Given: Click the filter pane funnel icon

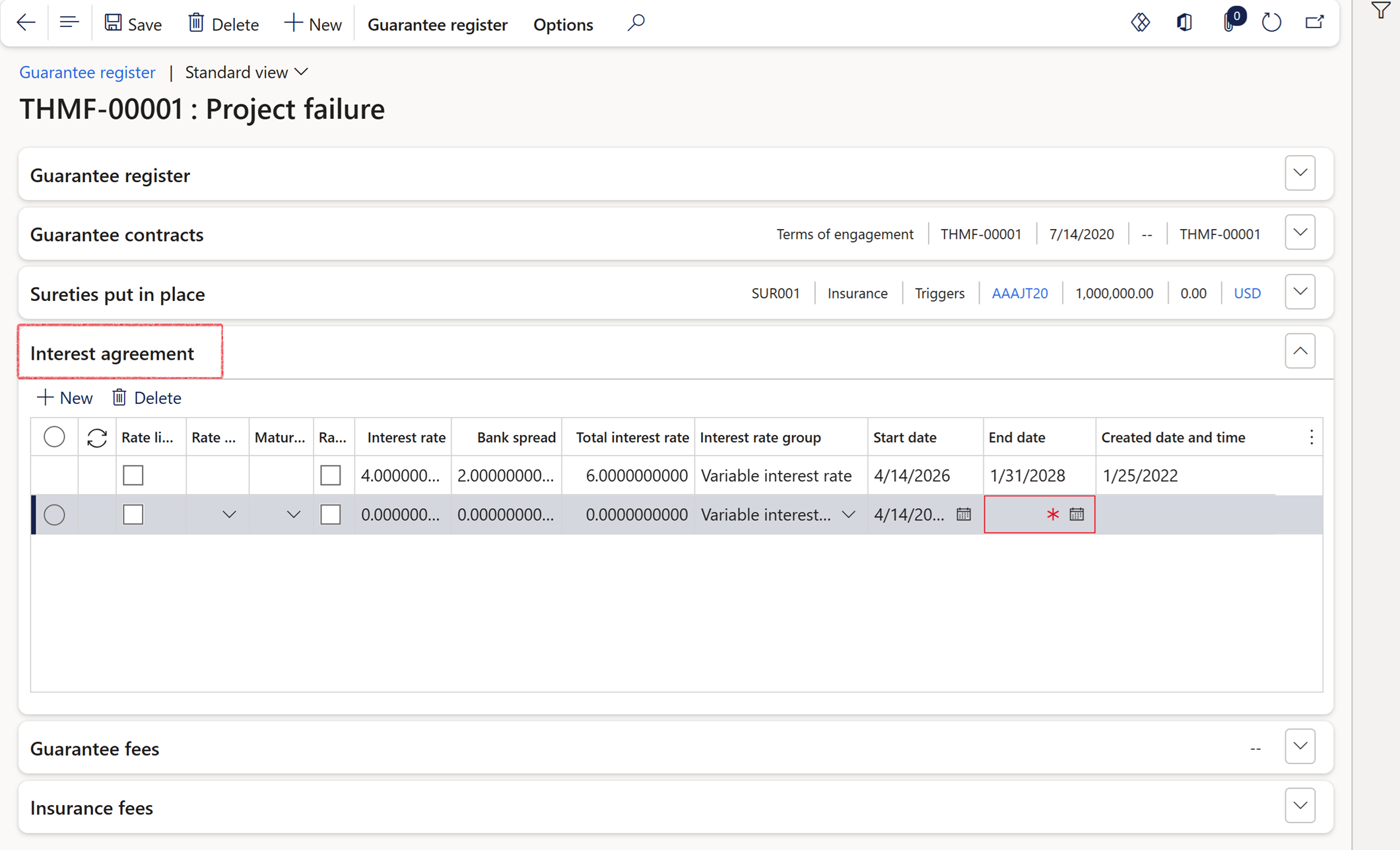Looking at the screenshot, I should pyautogui.click(x=1380, y=11).
